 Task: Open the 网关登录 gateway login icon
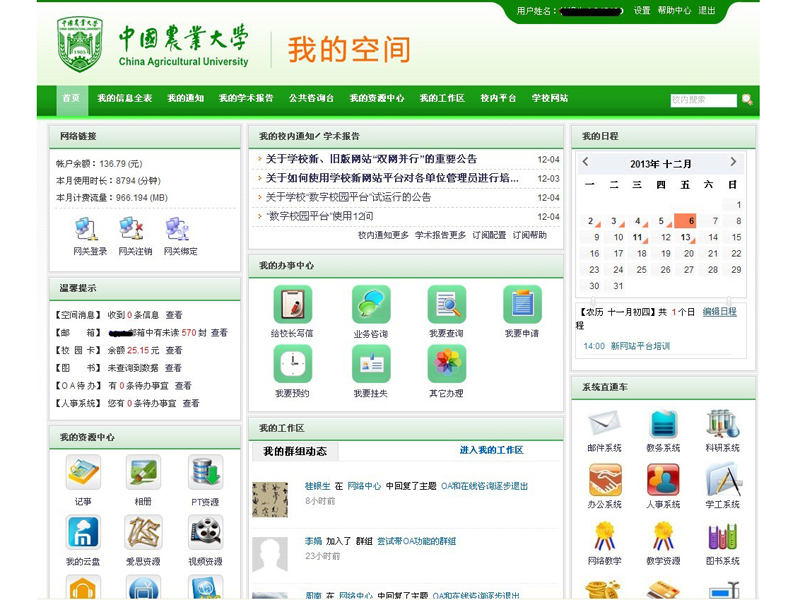point(86,229)
